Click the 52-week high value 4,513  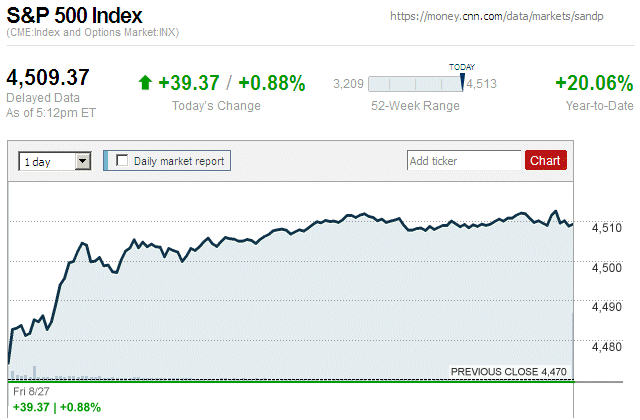(x=481, y=84)
